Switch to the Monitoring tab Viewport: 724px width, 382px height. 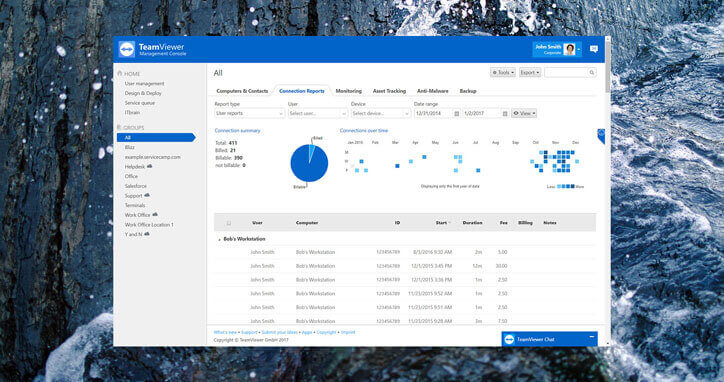point(349,91)
